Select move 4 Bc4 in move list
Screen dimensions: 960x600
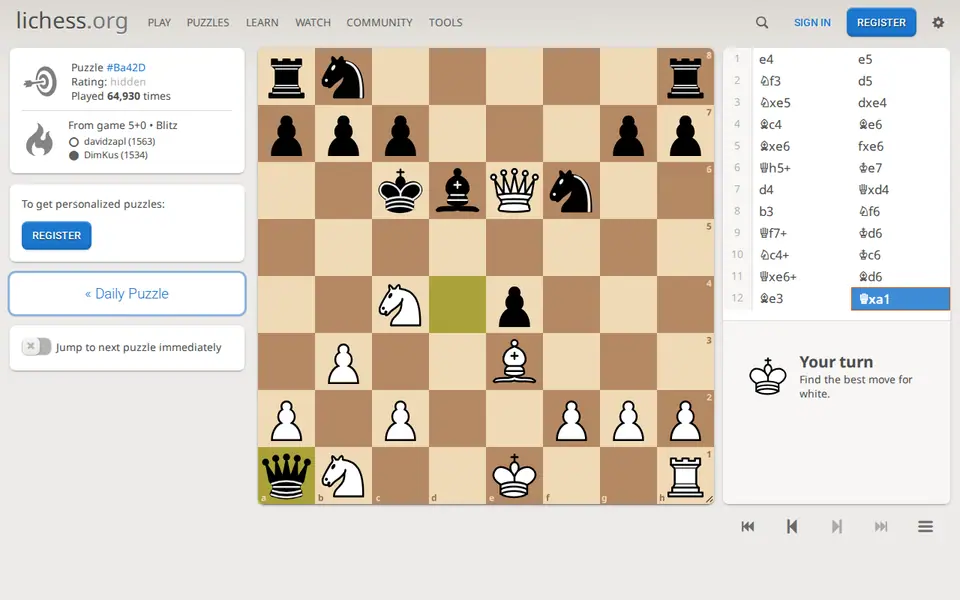click(x=801, y=124)
